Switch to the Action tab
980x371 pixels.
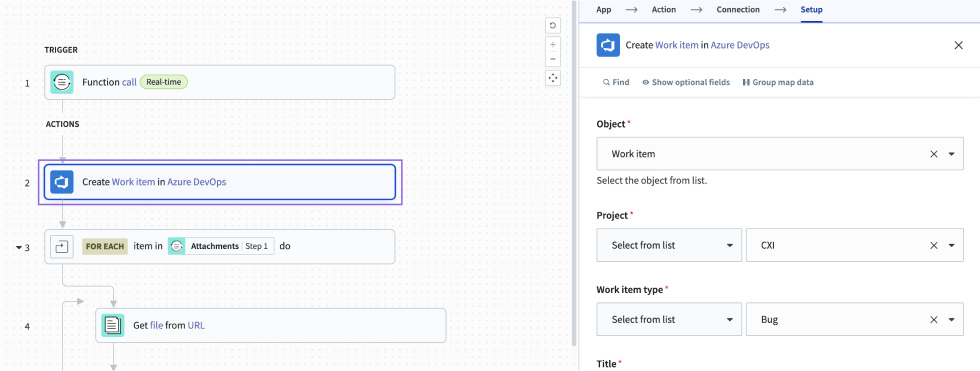pyautogui.click(x=664, y=9)
